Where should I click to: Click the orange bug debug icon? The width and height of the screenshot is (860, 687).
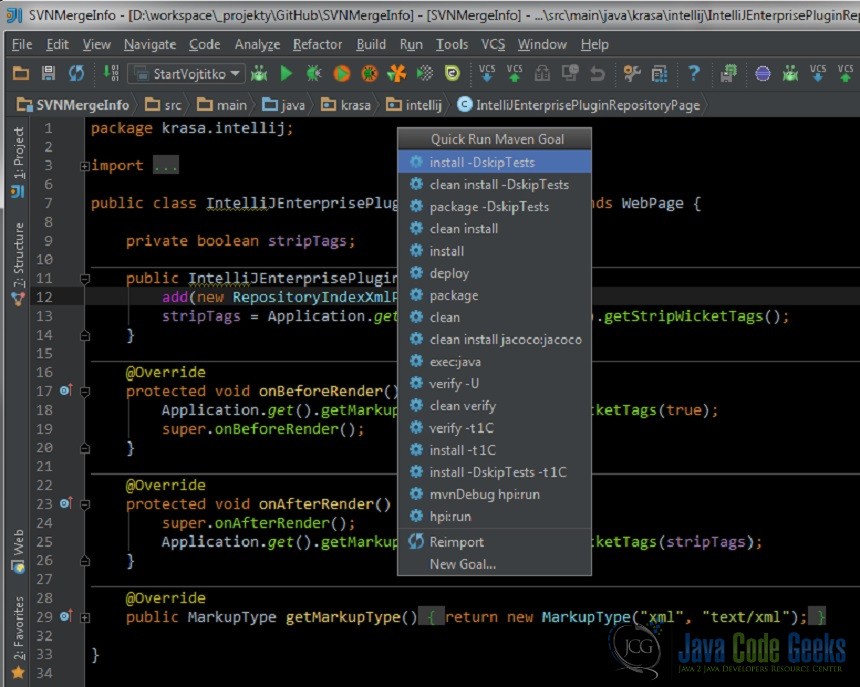click(x=369, y=73)
